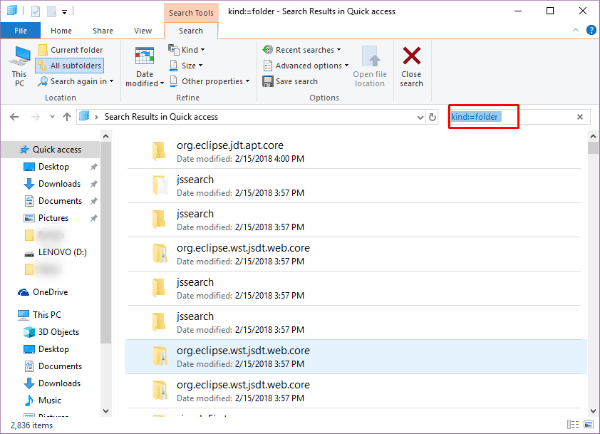Image resolution: width=600 pixels, height=434 pixels.
Task: Open the Kind filter dropdown
Action: click(x=187, y=50)
